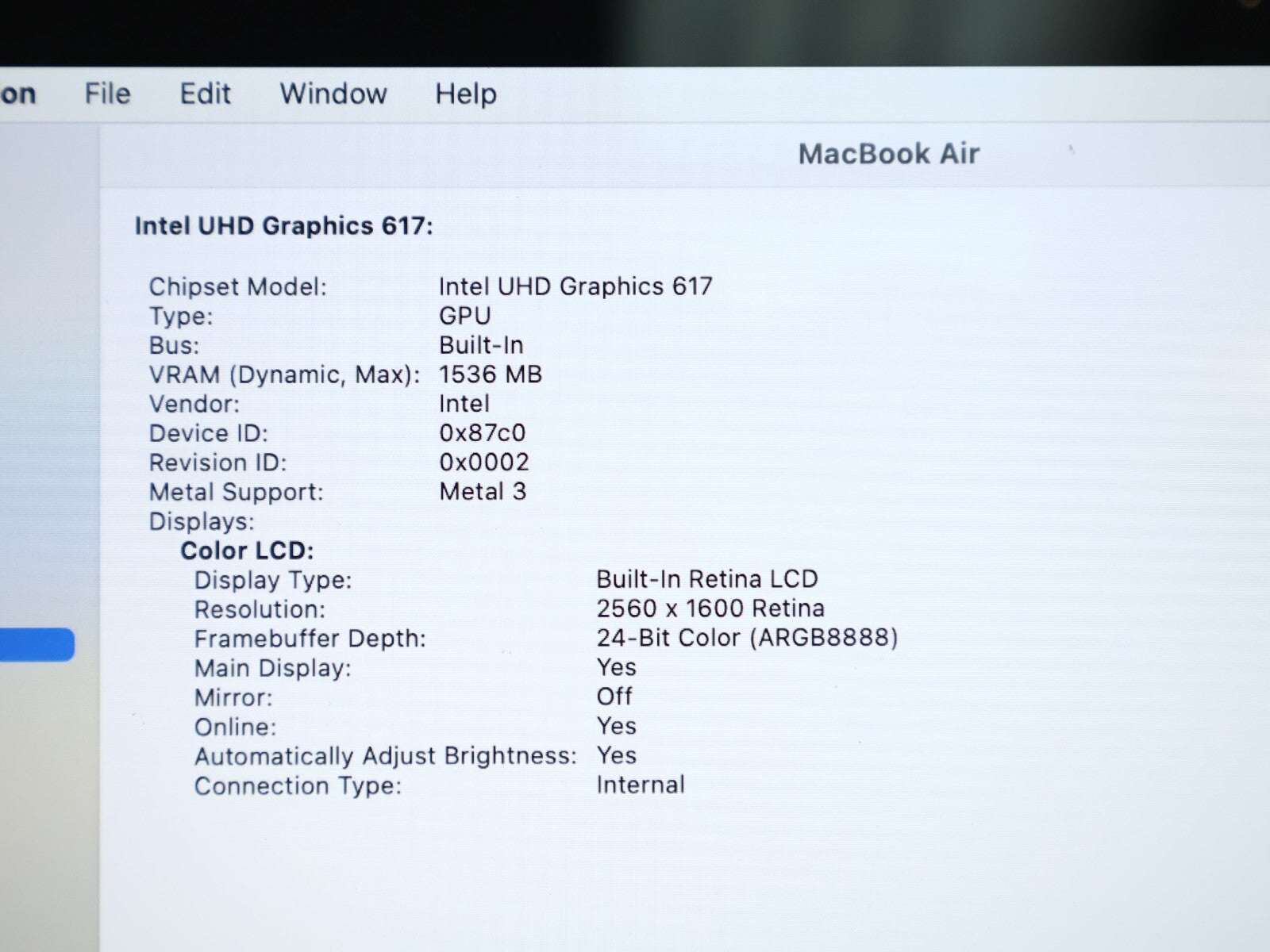Open the Window menu

point(333,94)
